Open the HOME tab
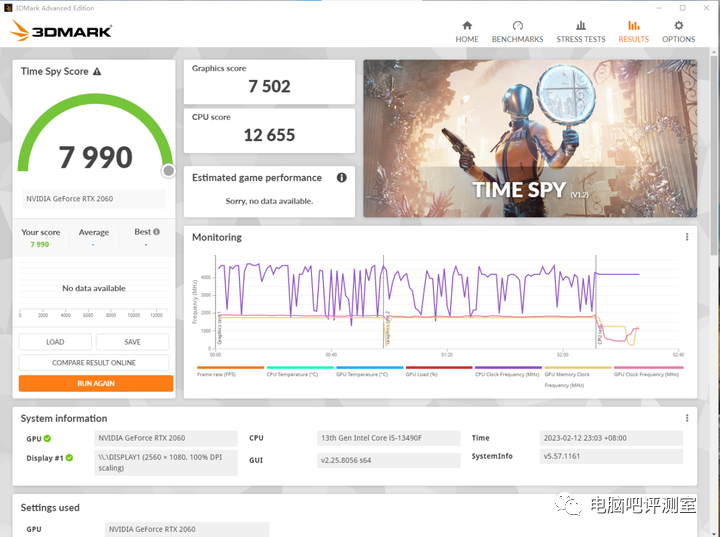The width and height of the screenshot is (720, 537). (467, 32)
